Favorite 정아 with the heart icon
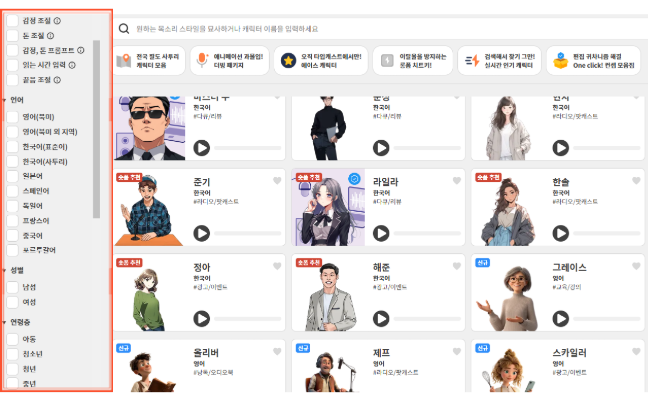648x395 pixels. point(277,266)
